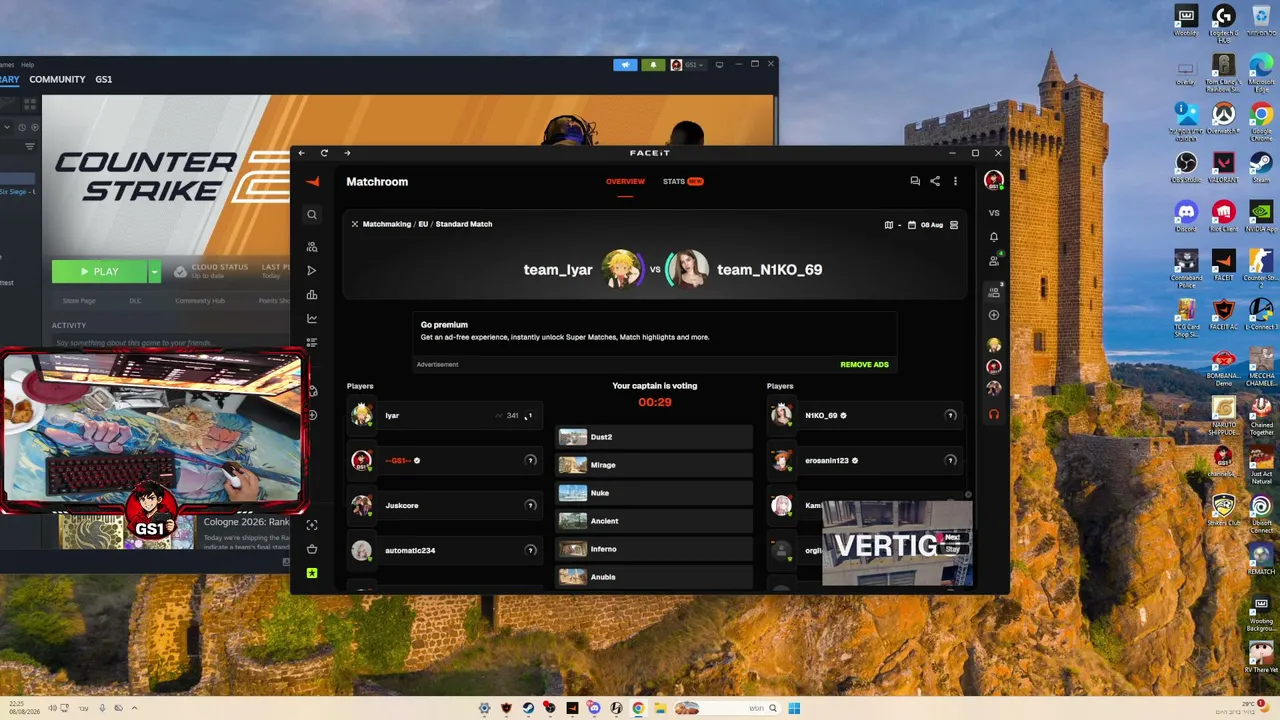Click the green PLAY button in Steam
This screenshot has width=1280, height=720.
point(100,271)
